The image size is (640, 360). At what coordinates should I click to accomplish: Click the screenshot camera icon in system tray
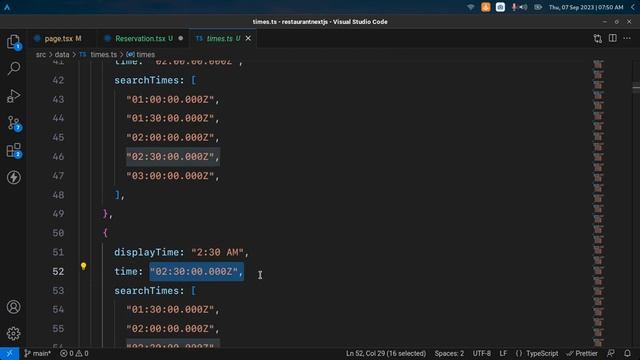tap(500, 7)
